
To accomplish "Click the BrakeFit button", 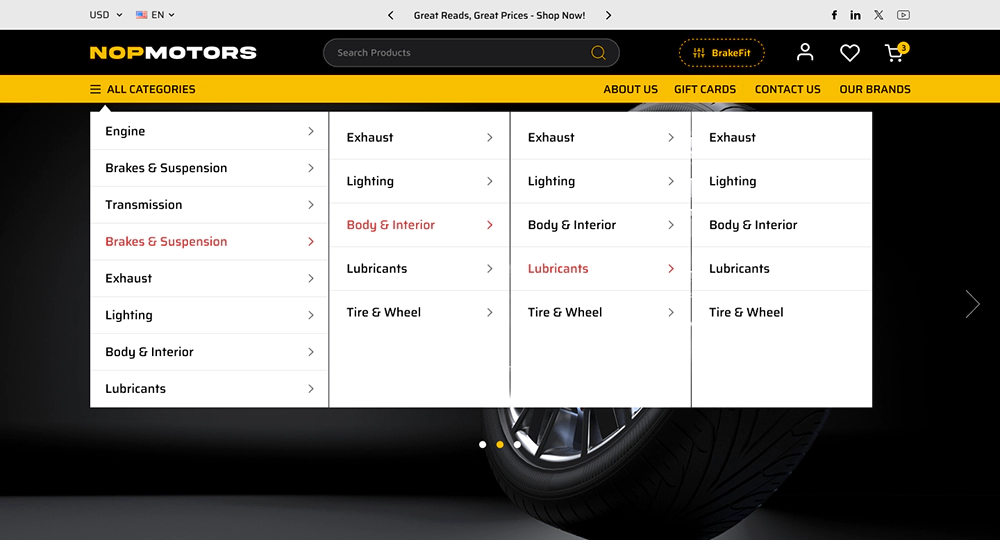I will click(x=721, y=53).
